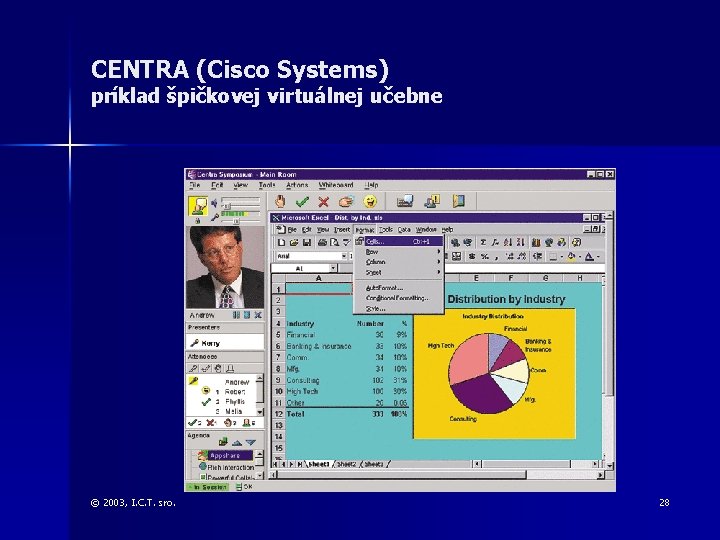Image resolution: width=720 pixels, height=540 pixels.
Task: Open the Excel Window menu
Action: (426, 230)
